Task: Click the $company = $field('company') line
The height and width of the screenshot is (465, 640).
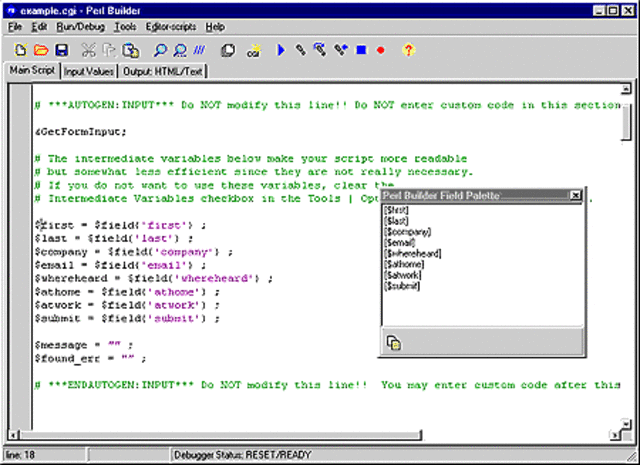Action: pos(133,252)
